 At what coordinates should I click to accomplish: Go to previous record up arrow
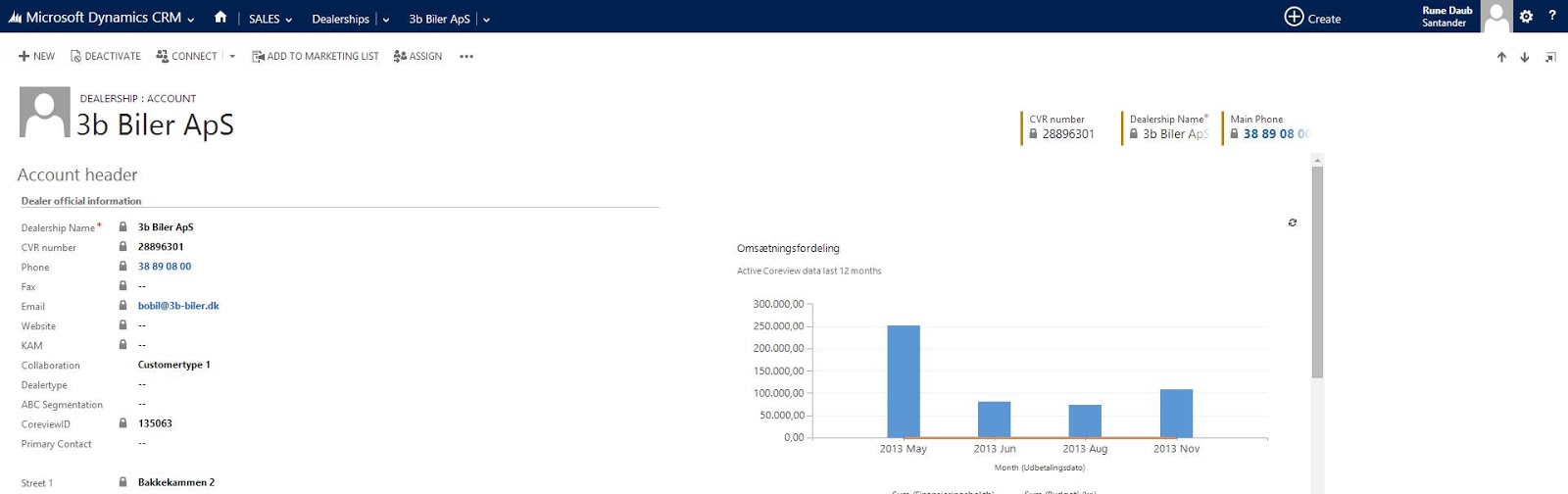click(1501, 57)
